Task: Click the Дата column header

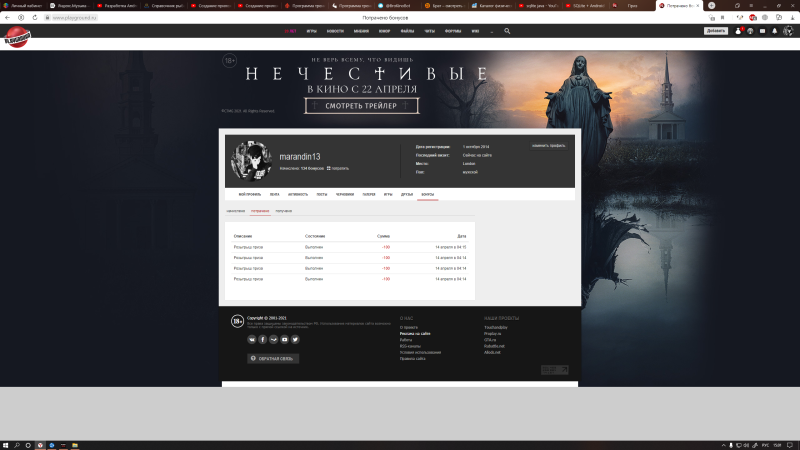Action: point(462,236)
